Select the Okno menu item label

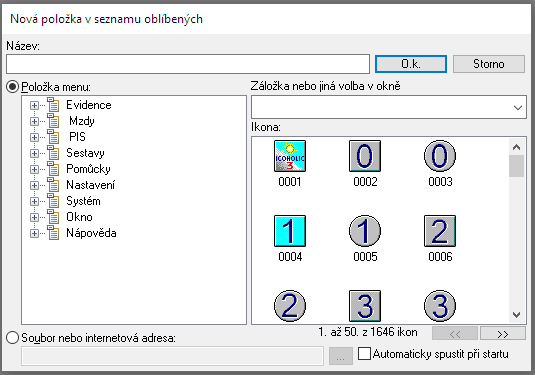pos(79,217)
